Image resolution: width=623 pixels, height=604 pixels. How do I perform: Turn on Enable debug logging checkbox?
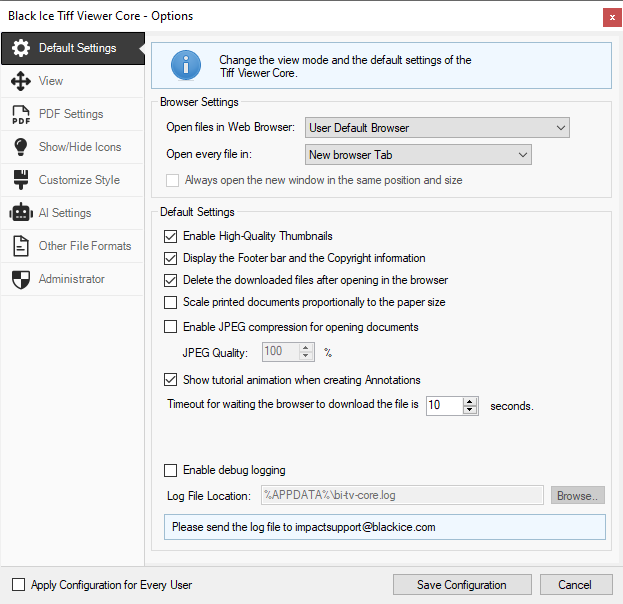click(x=170, y=470)
